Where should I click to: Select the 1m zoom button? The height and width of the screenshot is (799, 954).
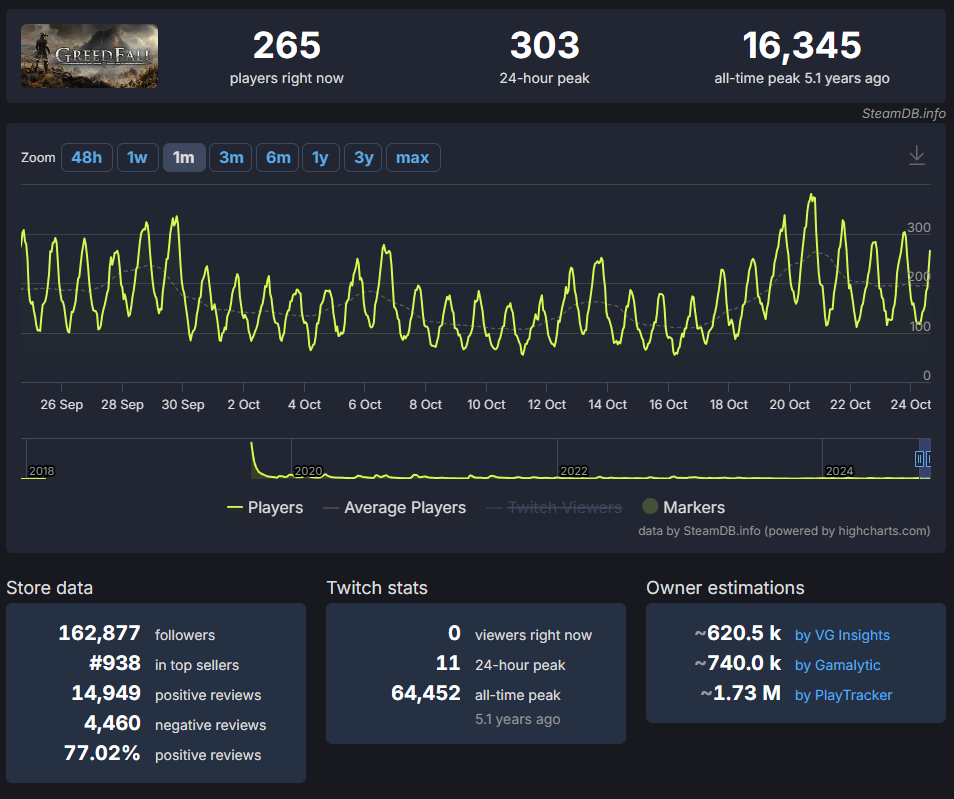[x=184, y=158]
